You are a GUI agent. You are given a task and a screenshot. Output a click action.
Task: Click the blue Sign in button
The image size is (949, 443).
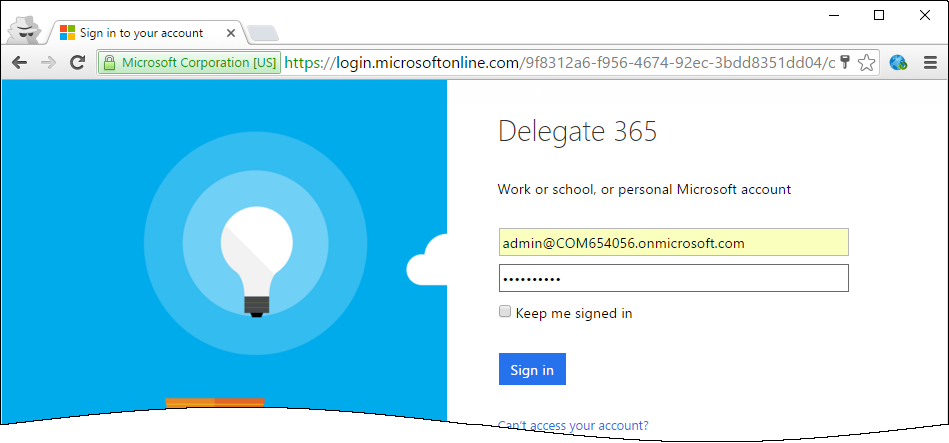[532, 369]
